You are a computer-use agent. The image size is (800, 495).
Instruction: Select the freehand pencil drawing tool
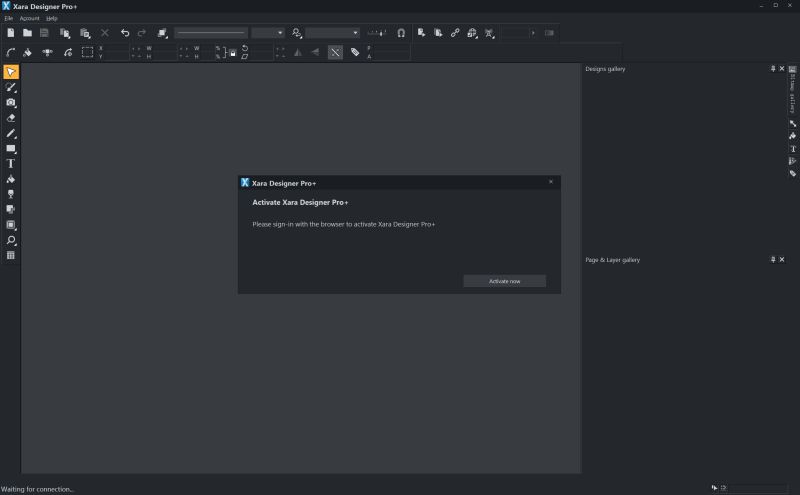tap(11, 133)
